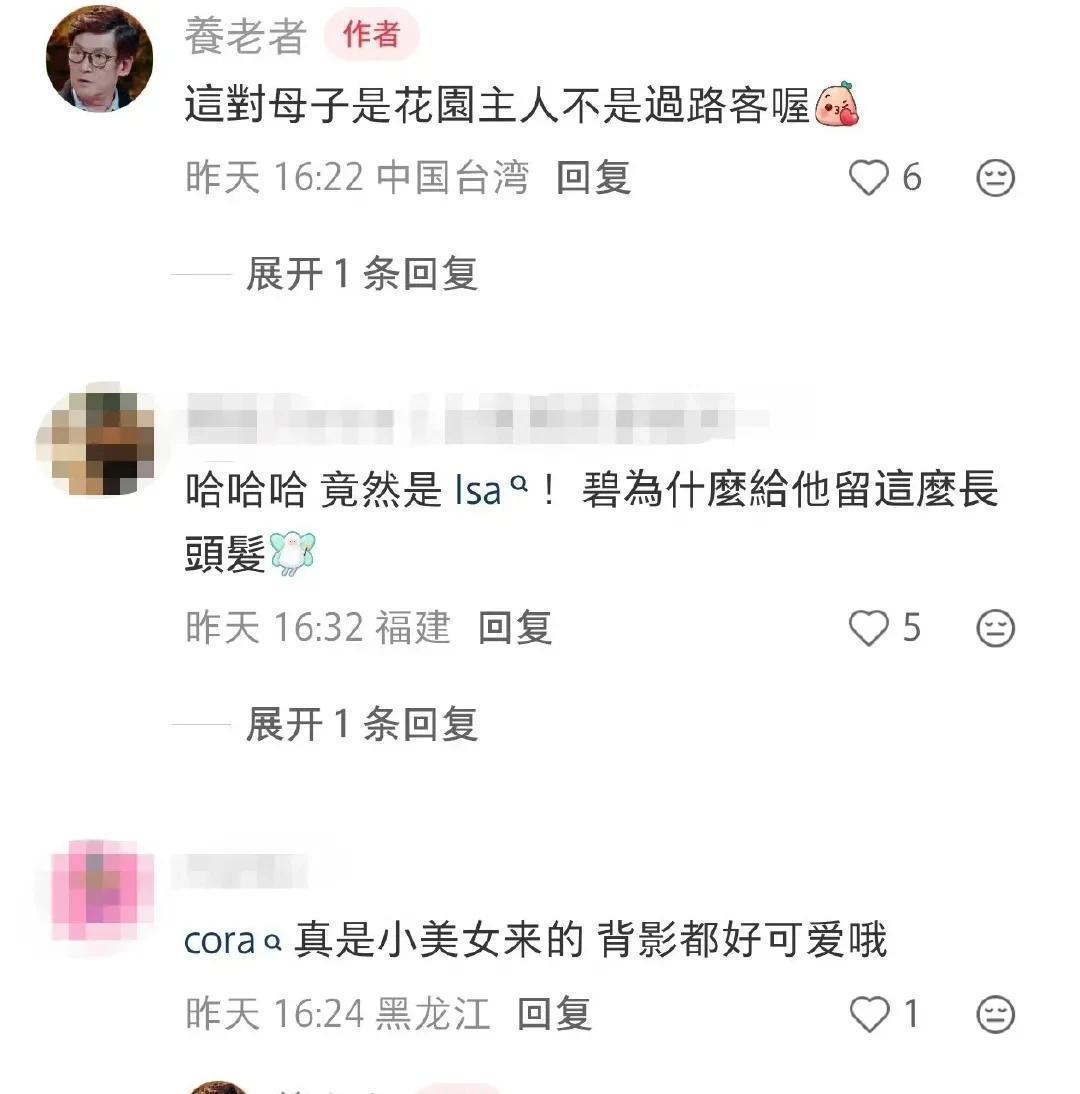This screenshot has height=1094, width=1080.
Task: Tap search icon next to Isa
Action: pos(518,483)
